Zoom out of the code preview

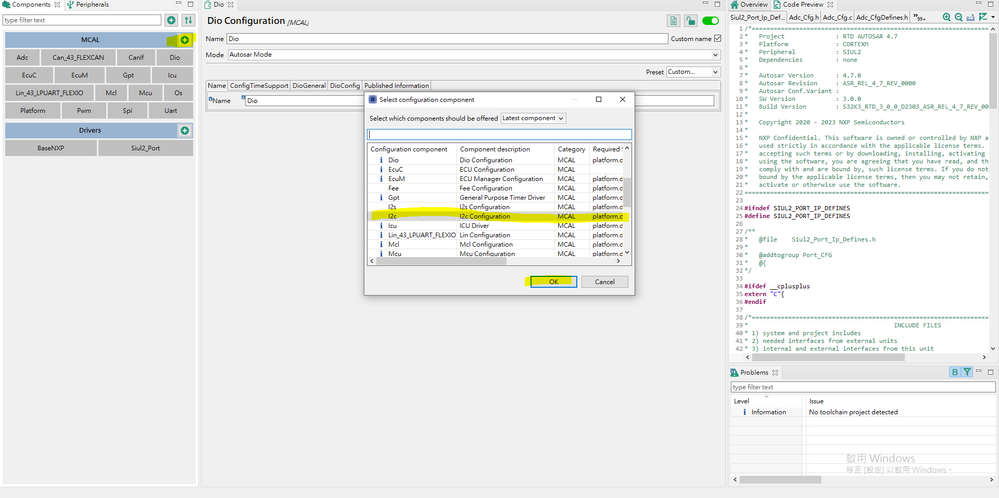pos(958,17)
